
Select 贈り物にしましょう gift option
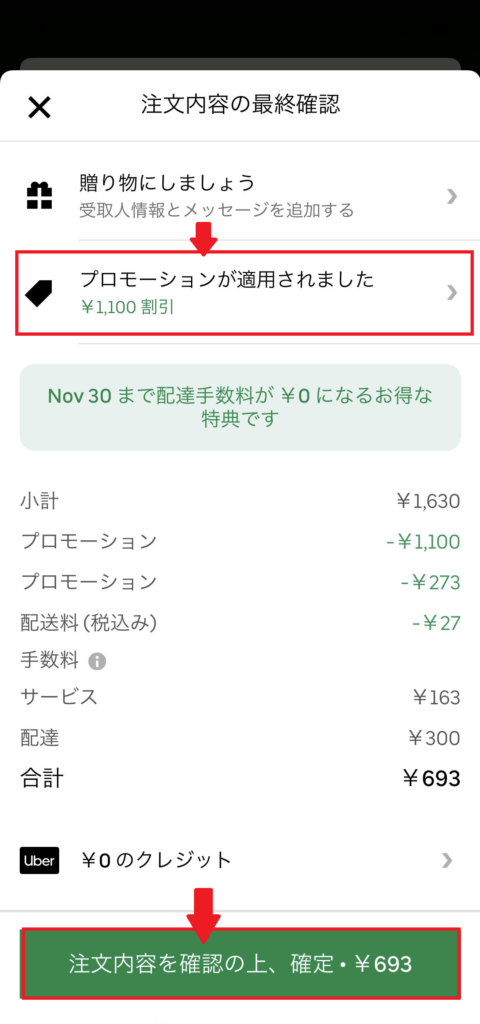click(240, 196)
